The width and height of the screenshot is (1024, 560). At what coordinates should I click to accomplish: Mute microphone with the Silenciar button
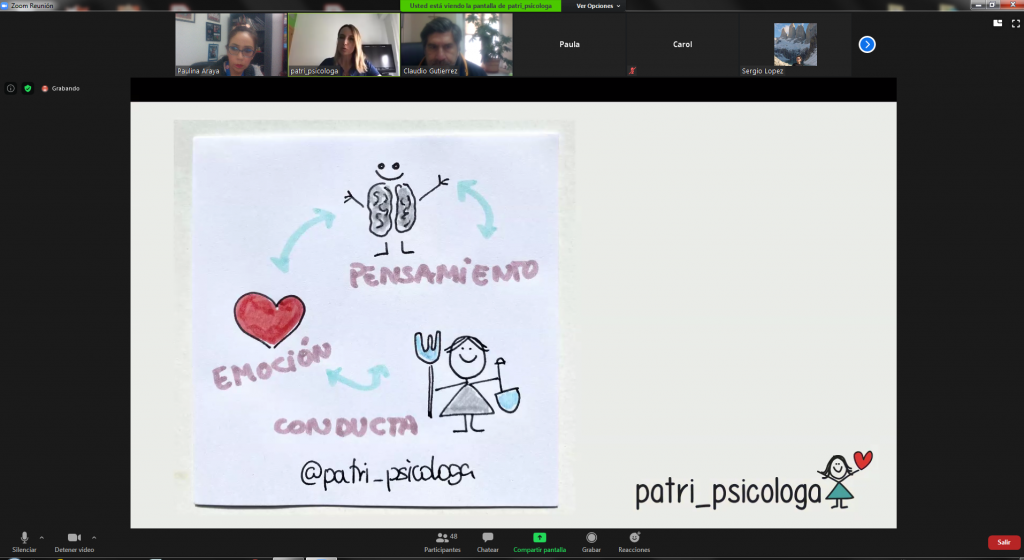coord(24,541)
